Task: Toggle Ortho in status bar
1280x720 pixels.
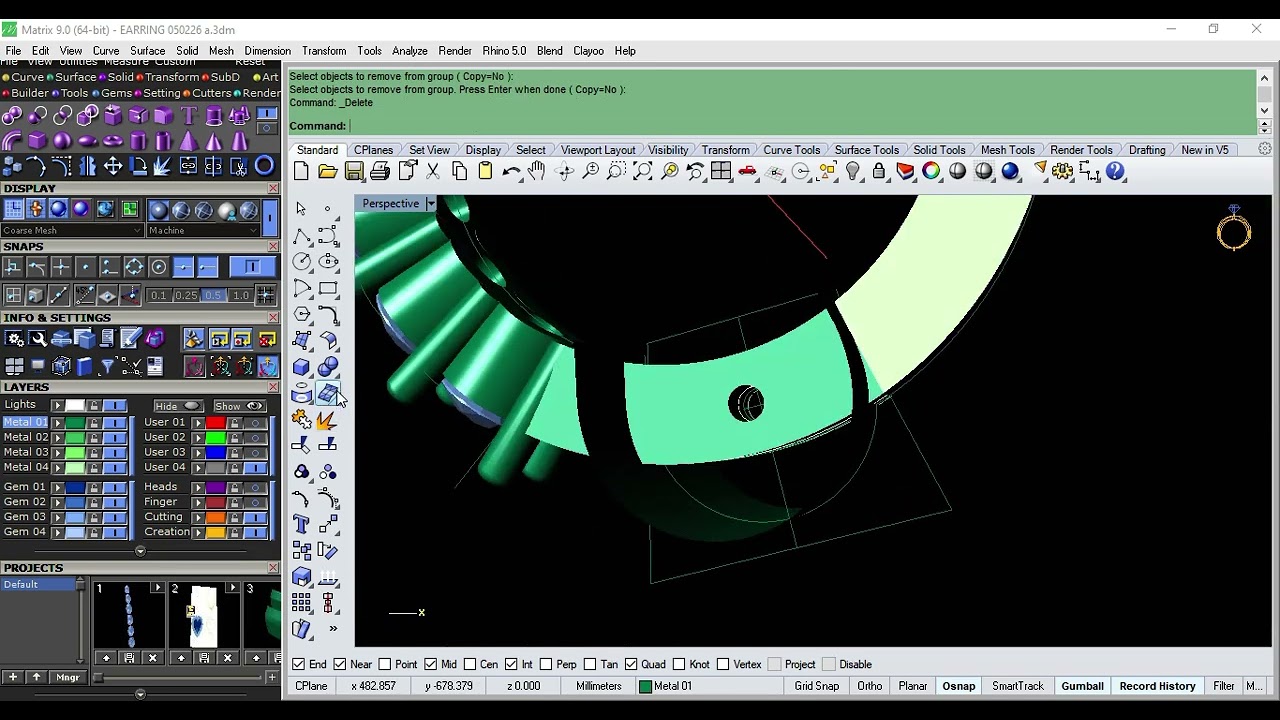Action: tap(869, 686)
